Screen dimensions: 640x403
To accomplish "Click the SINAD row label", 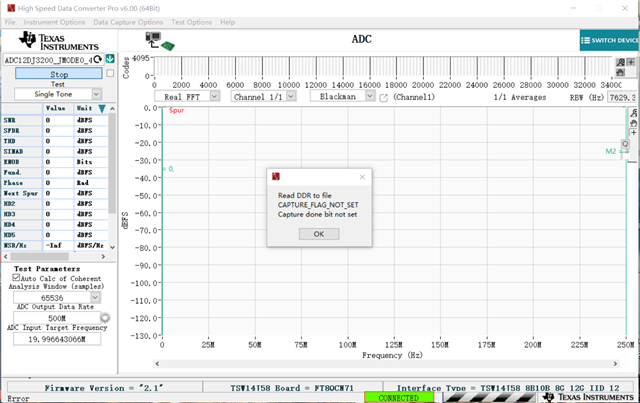I will coord(13,151).
